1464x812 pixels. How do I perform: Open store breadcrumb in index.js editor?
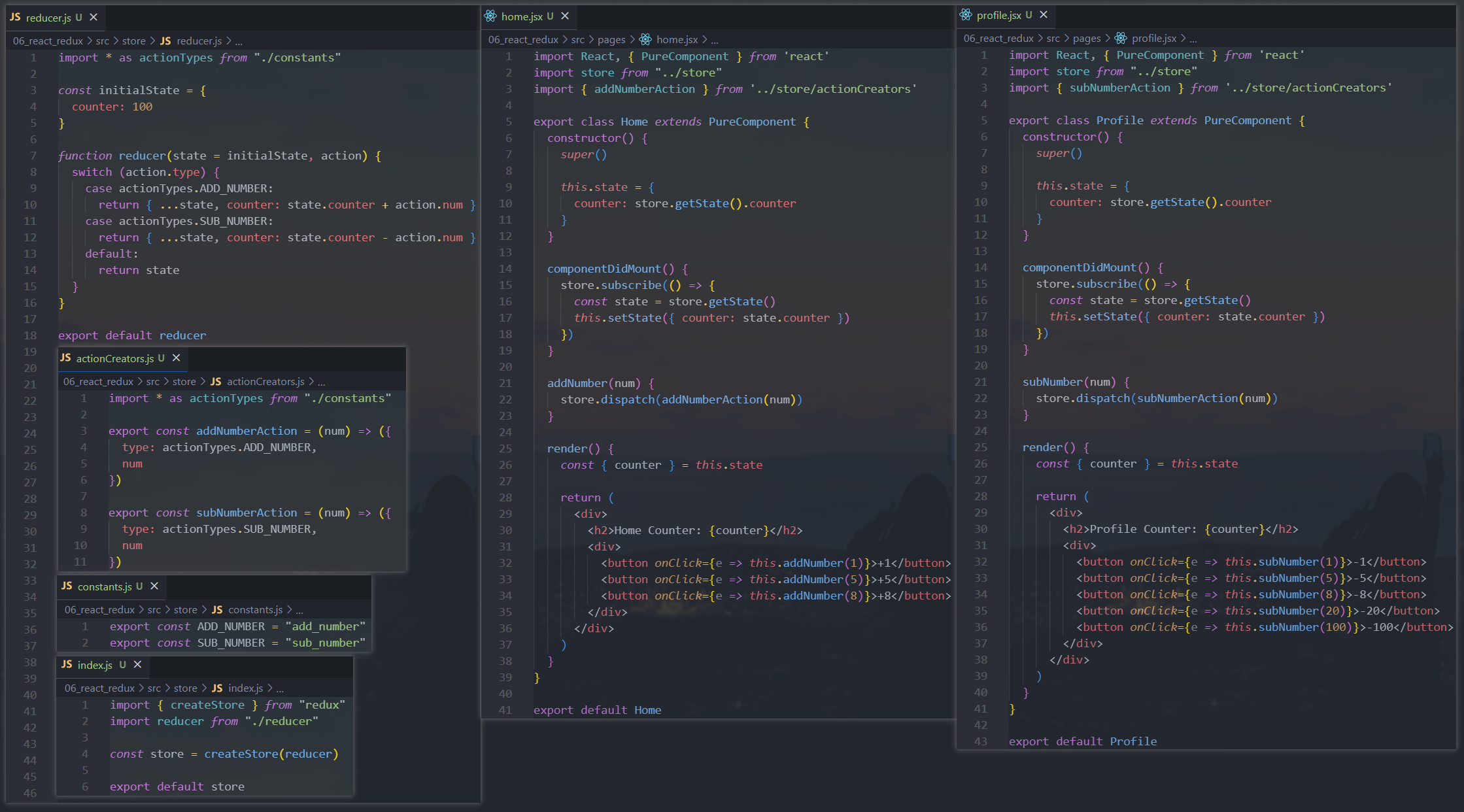(186, 688)
